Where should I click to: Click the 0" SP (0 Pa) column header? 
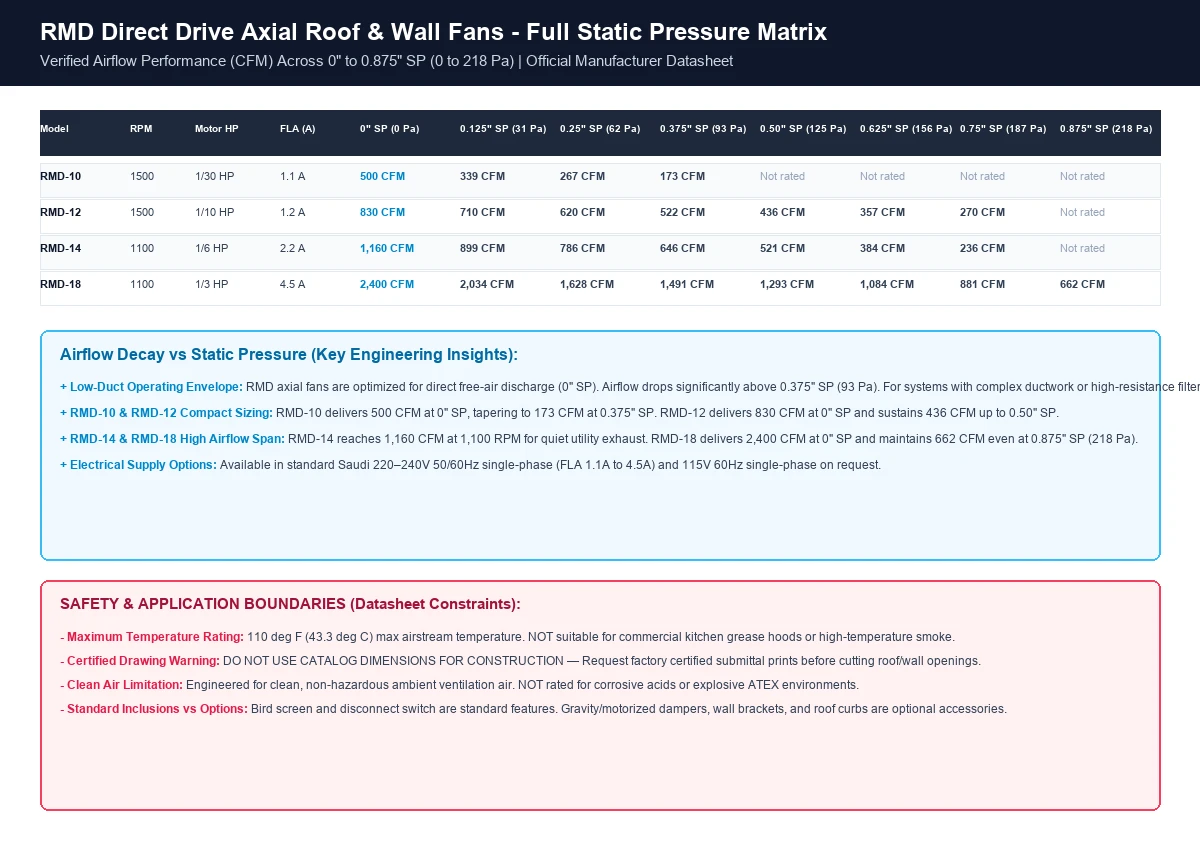(x=389, y=129)
